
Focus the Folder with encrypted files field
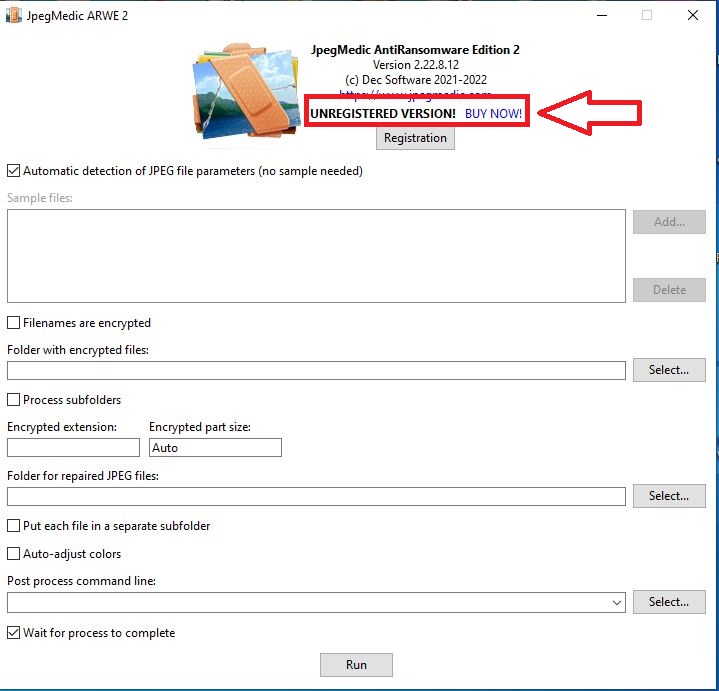(316, 370)
